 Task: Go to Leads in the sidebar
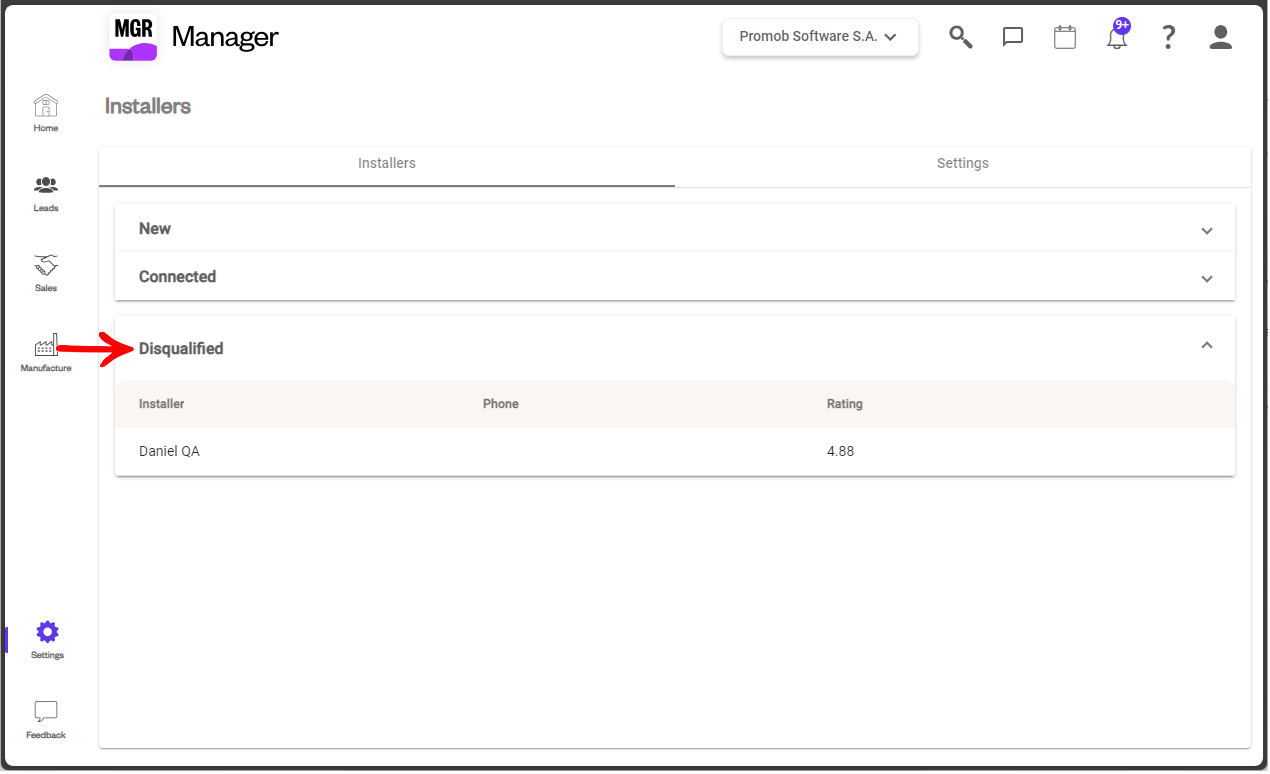pyautogui.click(x=46, y=193)
